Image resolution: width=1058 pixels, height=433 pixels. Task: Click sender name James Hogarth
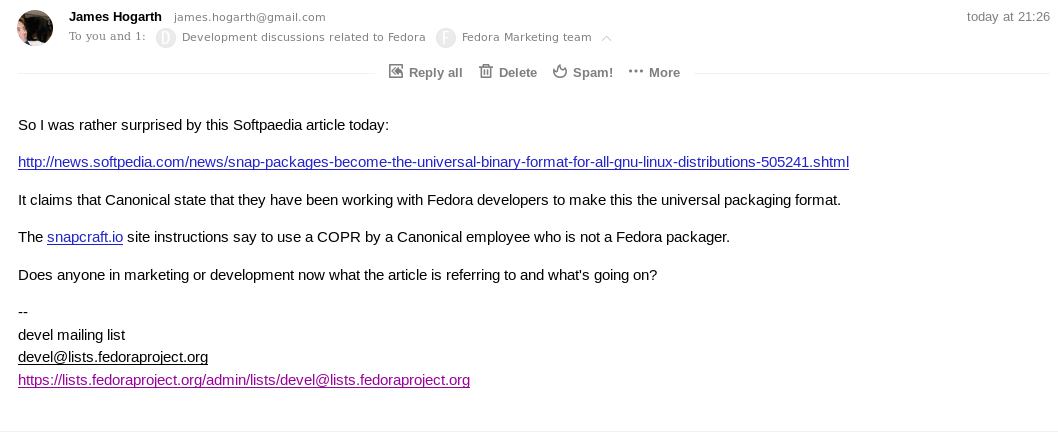115,16
